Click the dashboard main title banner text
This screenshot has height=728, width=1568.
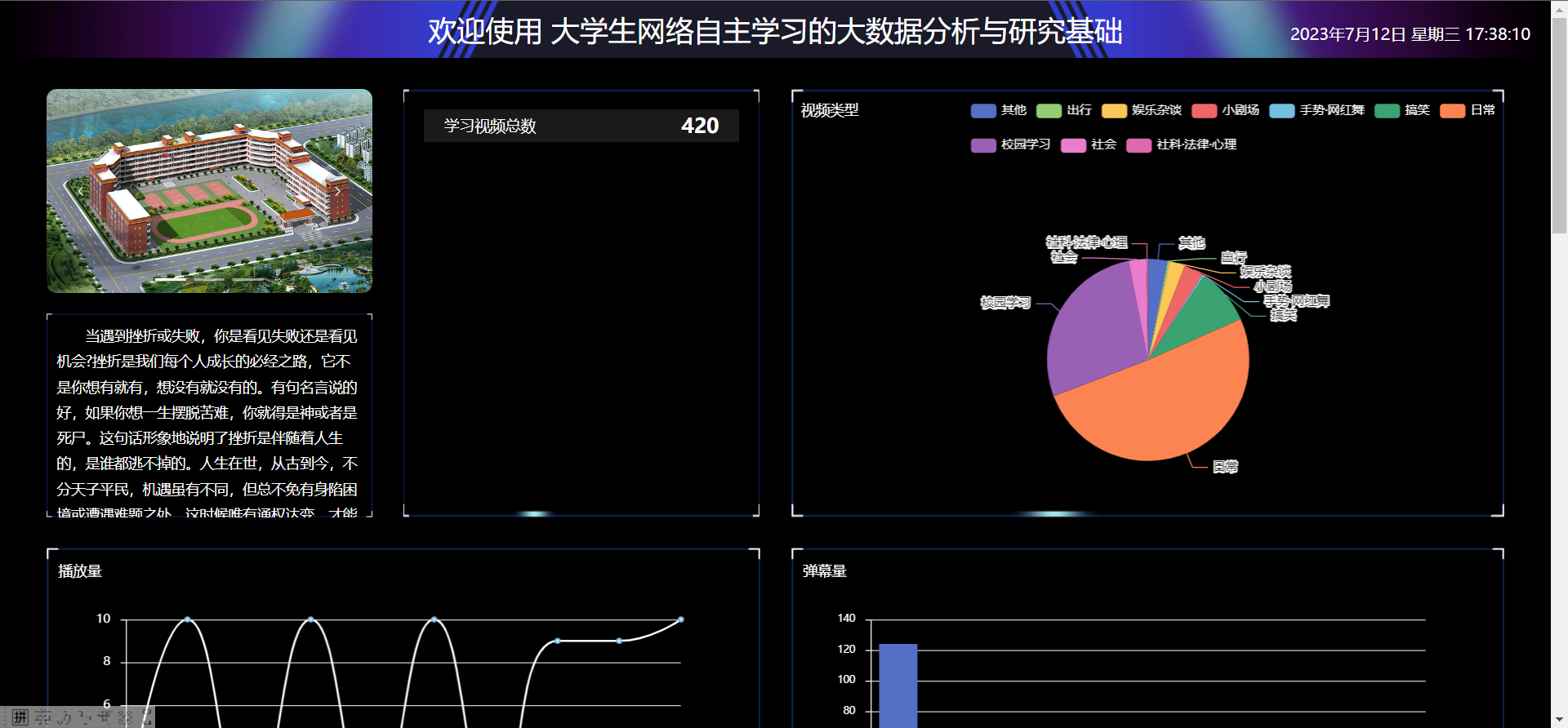[x=775, y=31]
